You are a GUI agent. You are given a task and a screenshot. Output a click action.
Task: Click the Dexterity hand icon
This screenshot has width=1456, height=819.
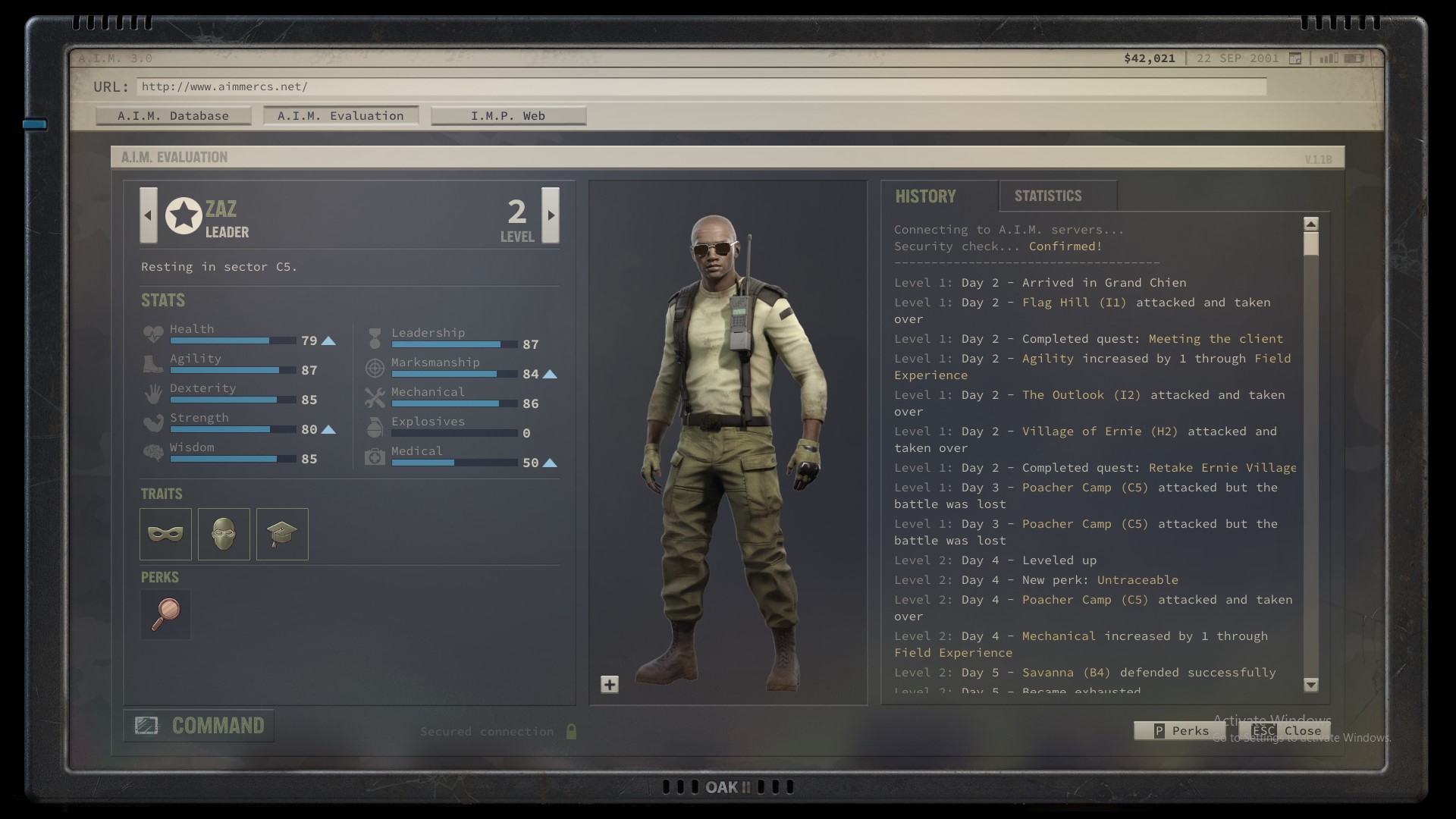[x=153, y=394]
